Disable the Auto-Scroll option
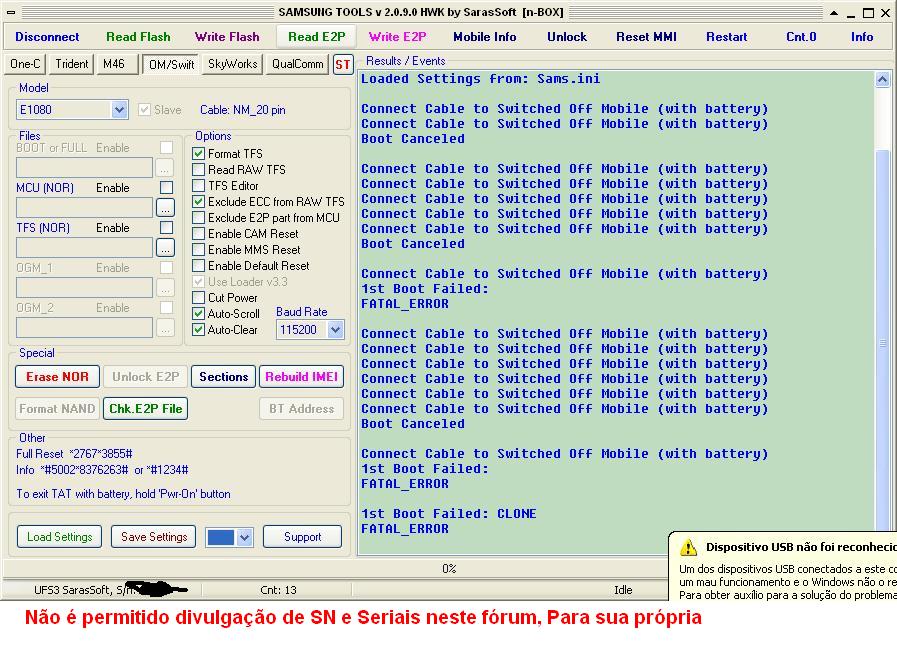 tap(199, 314)
